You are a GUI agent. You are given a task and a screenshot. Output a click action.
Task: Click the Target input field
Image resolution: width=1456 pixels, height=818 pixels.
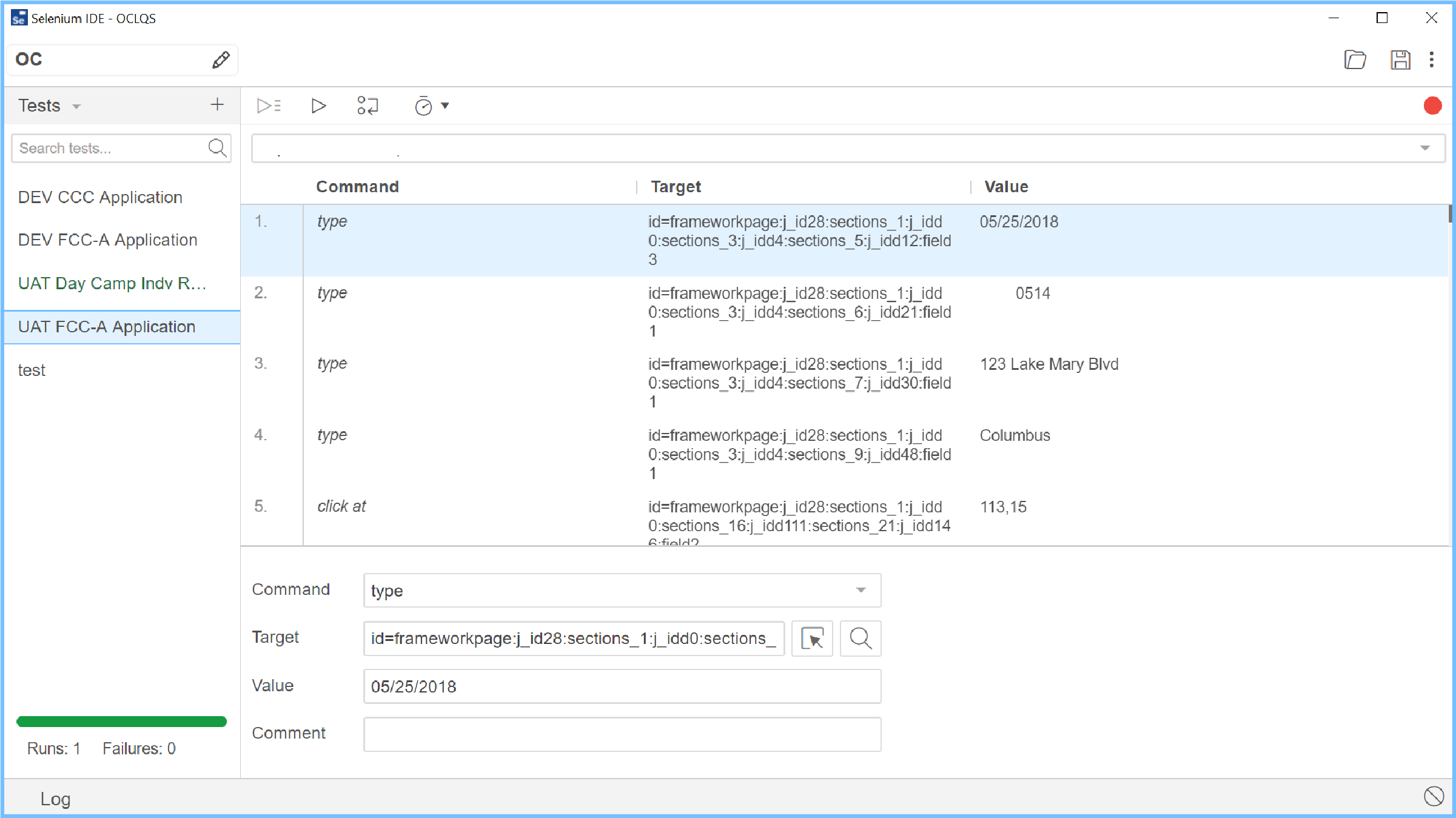(x=574, y=639)
